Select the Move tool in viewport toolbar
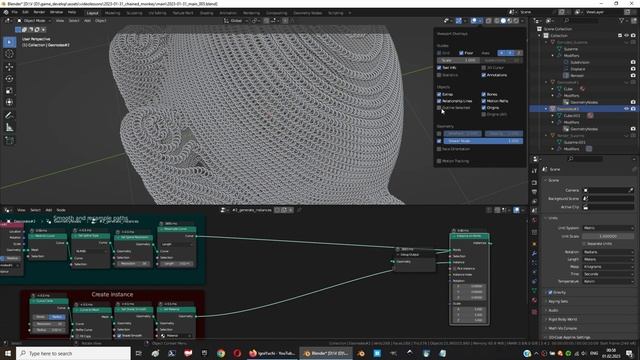The image size is (640, 360). pyautogui.click(x=9, y=67)
